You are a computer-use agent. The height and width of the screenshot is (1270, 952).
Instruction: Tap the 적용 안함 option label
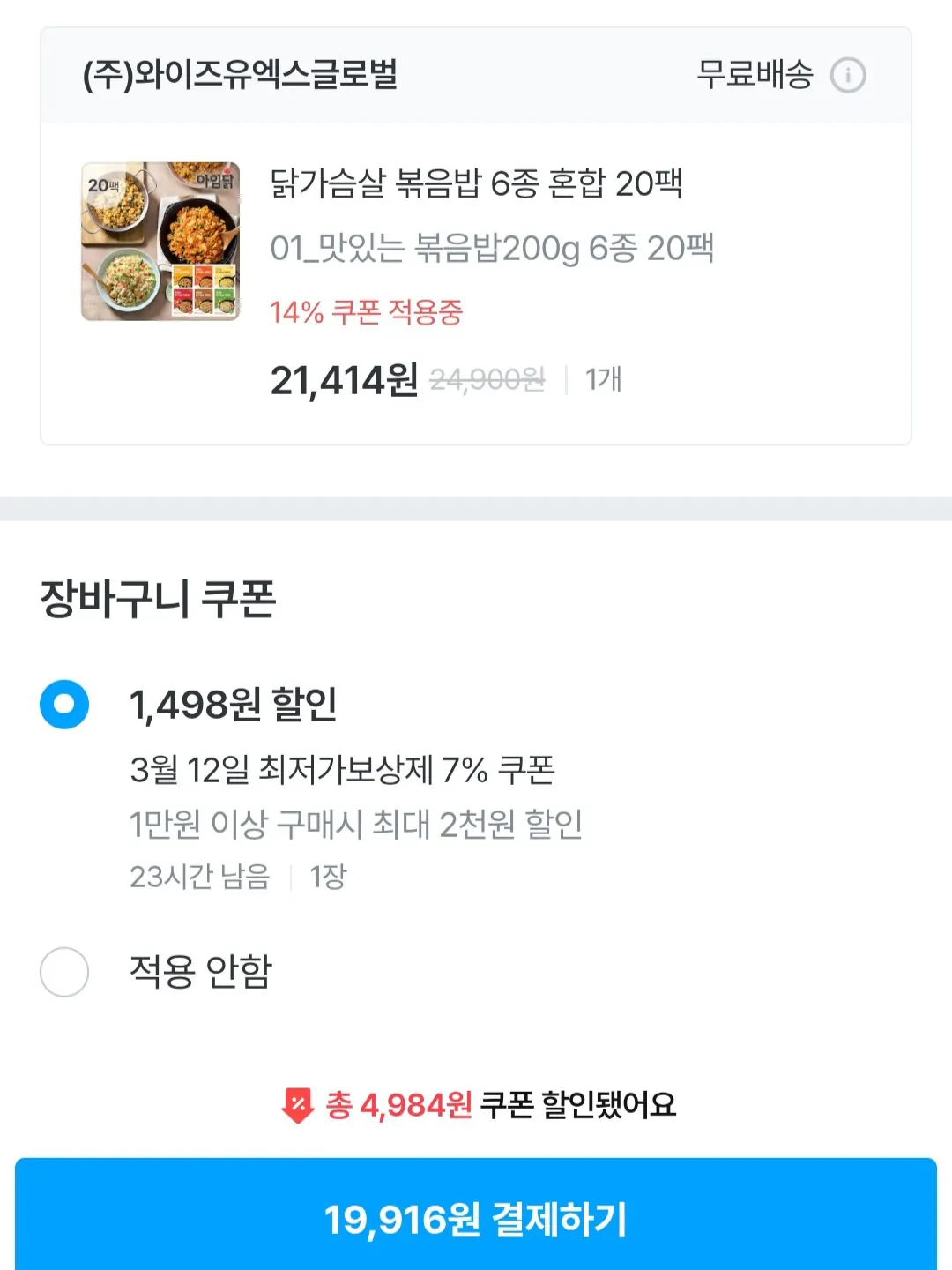tap(201, 972)
